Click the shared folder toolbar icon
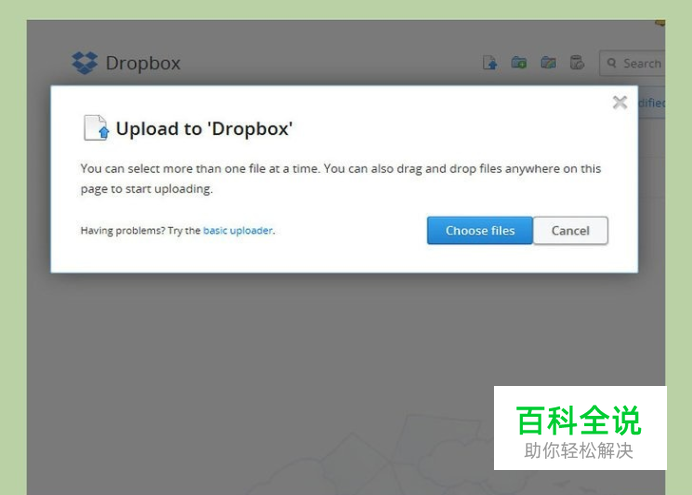The width and height of the screenshot is (692, 495). 548,63
